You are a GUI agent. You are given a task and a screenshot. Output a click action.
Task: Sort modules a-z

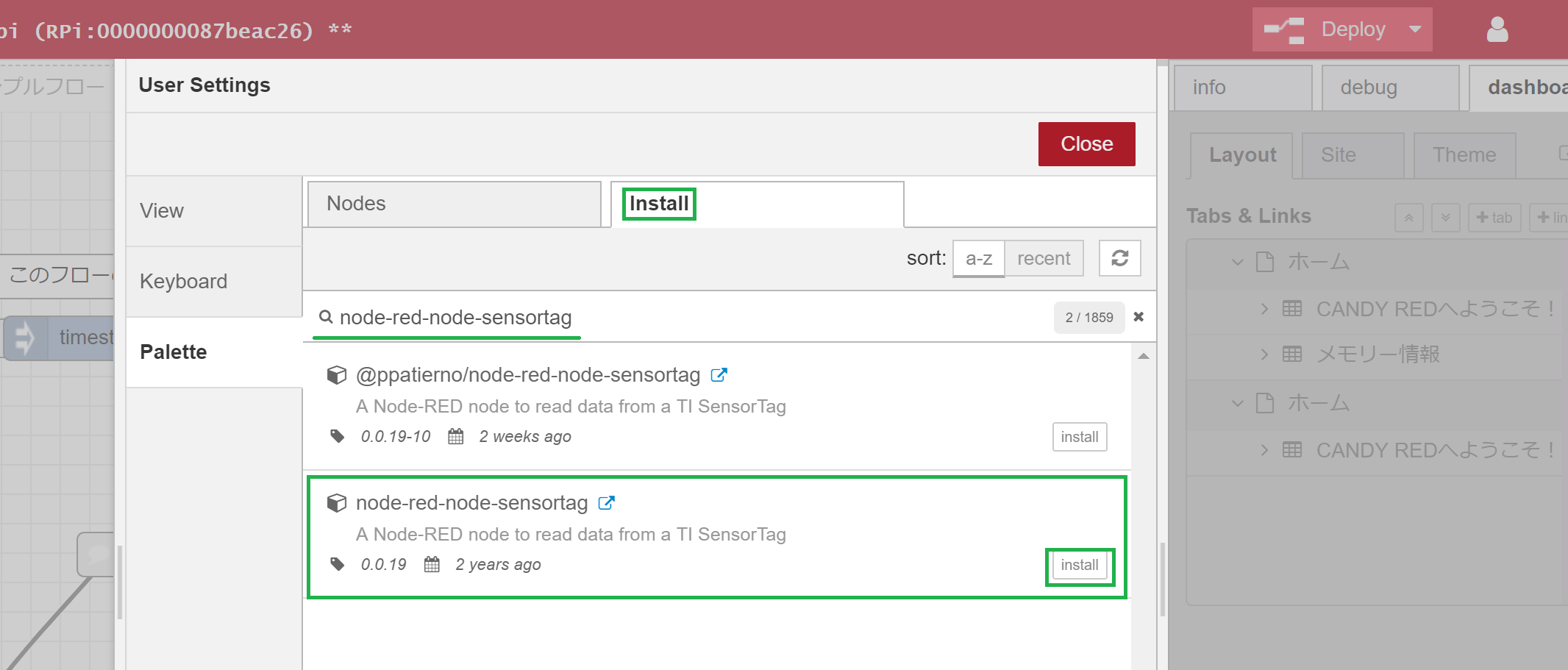(x=978, y=258)
